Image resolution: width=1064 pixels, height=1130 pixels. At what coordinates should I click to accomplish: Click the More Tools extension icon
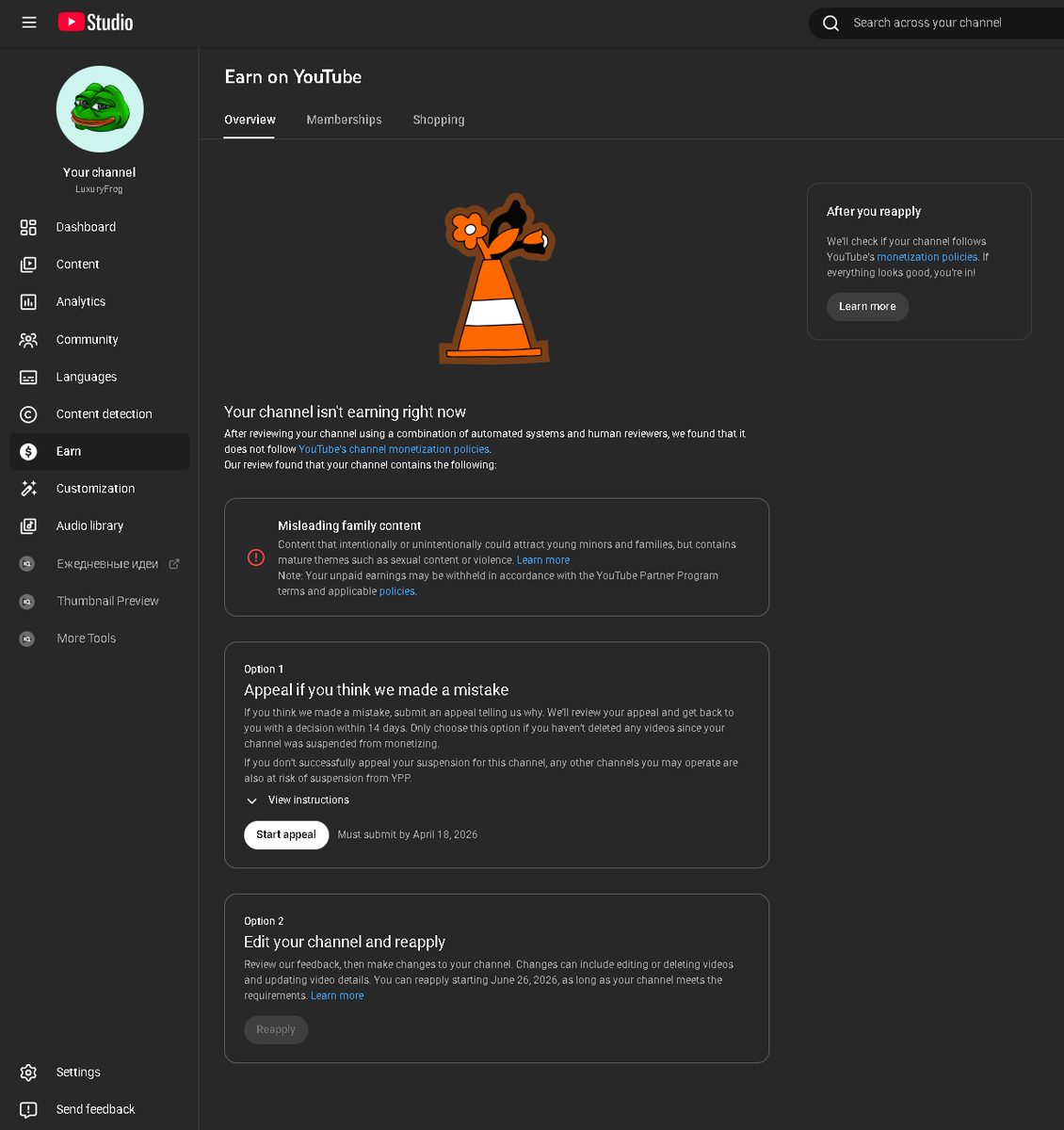[27, 638]
